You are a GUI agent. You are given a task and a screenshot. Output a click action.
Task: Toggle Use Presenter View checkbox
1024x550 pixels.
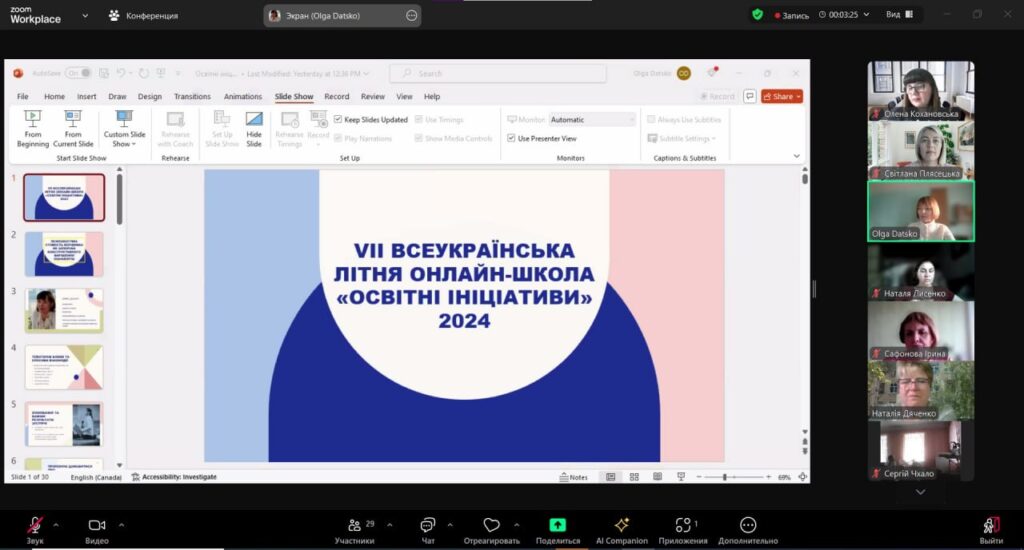pos(511,138)
